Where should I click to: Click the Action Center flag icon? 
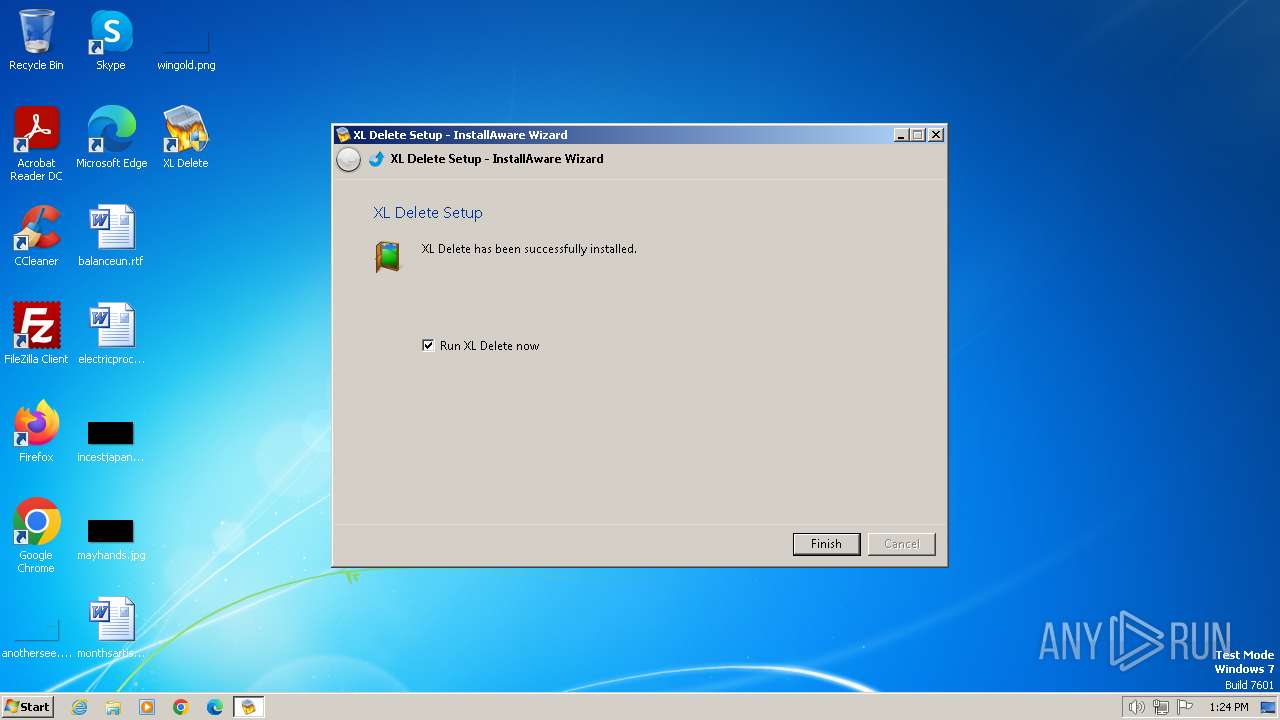1185,707
